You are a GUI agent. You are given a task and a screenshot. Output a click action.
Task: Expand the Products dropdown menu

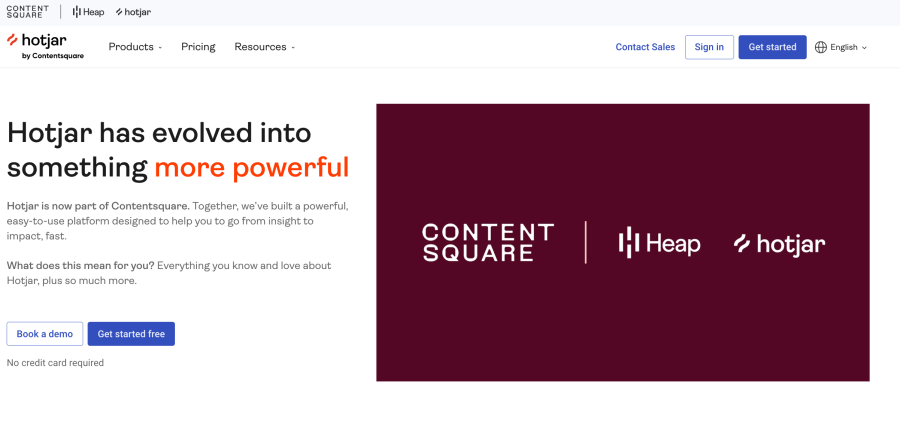pos(135,47)
